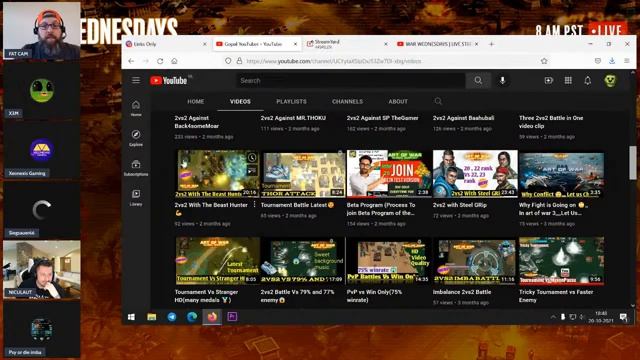640x360 pixels.
Task: Open Explore in the sidebar
Action: tap(136, 138)
